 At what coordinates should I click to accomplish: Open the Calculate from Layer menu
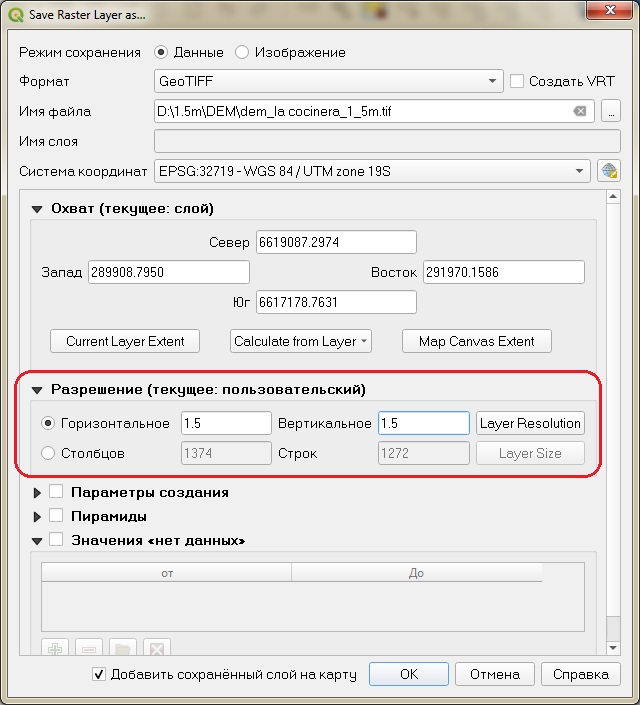click(301, 341)
